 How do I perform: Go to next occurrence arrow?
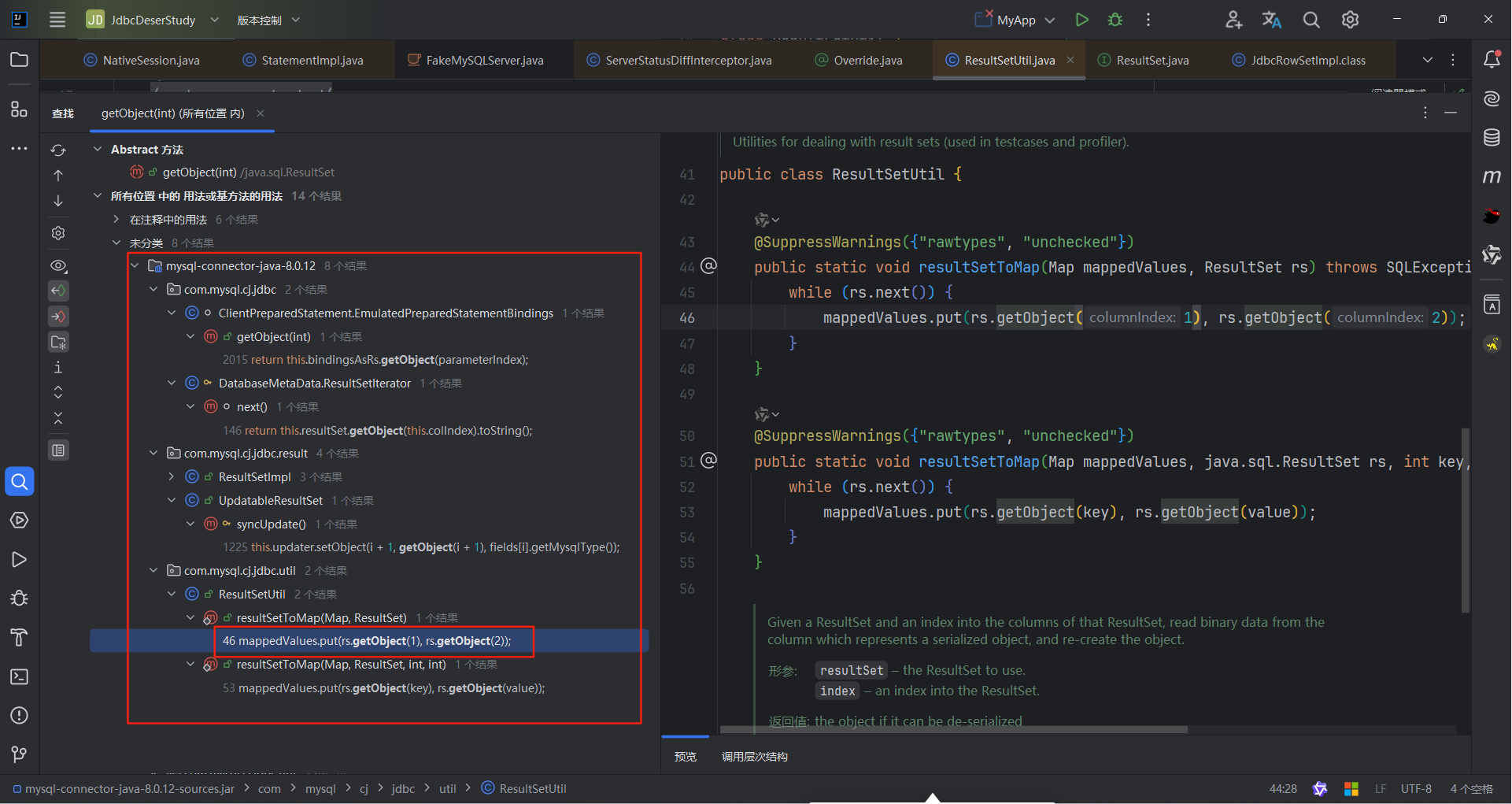(58, 201)
